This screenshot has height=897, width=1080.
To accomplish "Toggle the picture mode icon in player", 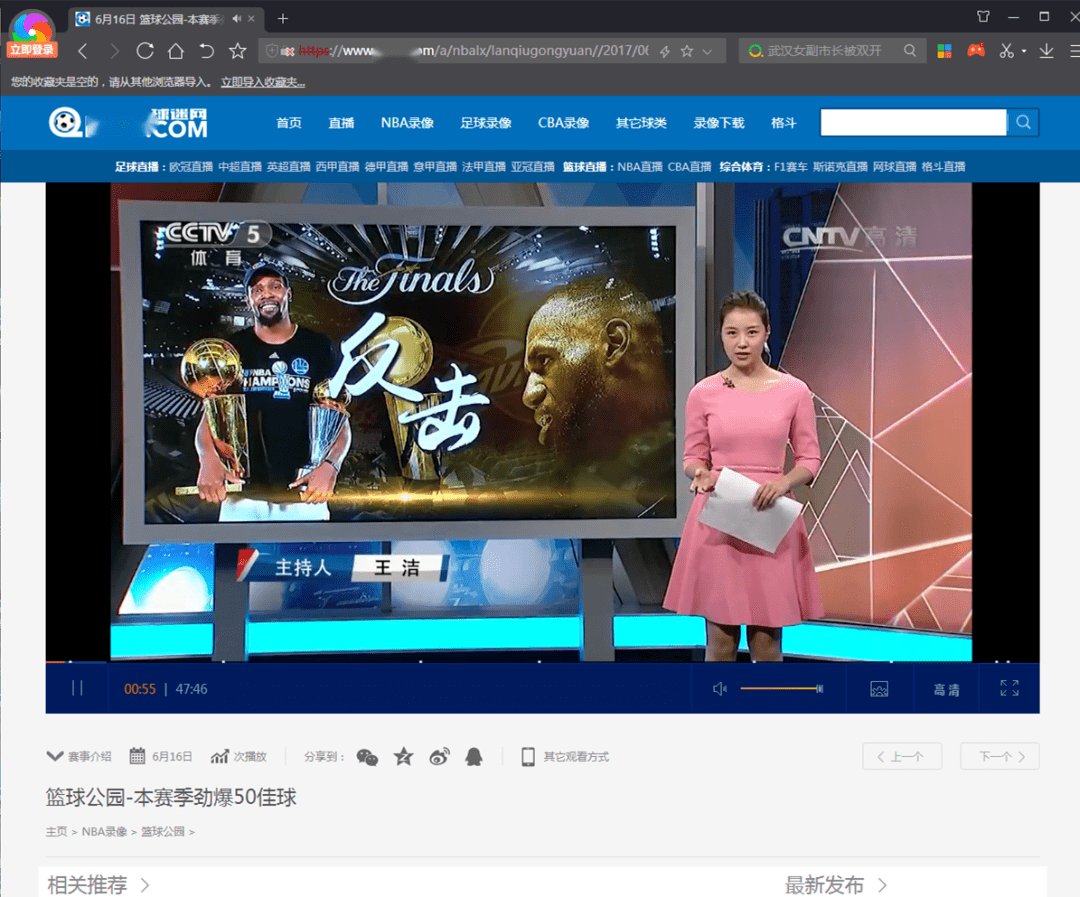I will pyautogui.click(x=879, y=689).
